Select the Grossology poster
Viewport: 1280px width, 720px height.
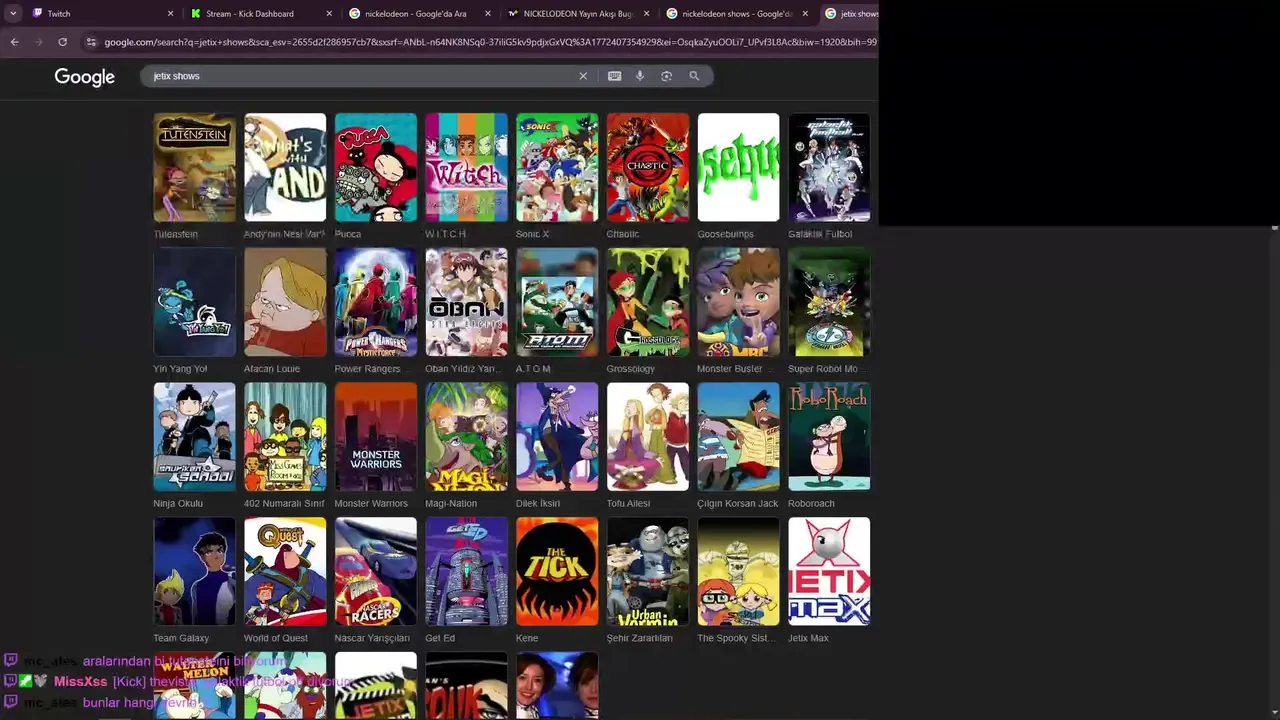click(648, 302)
